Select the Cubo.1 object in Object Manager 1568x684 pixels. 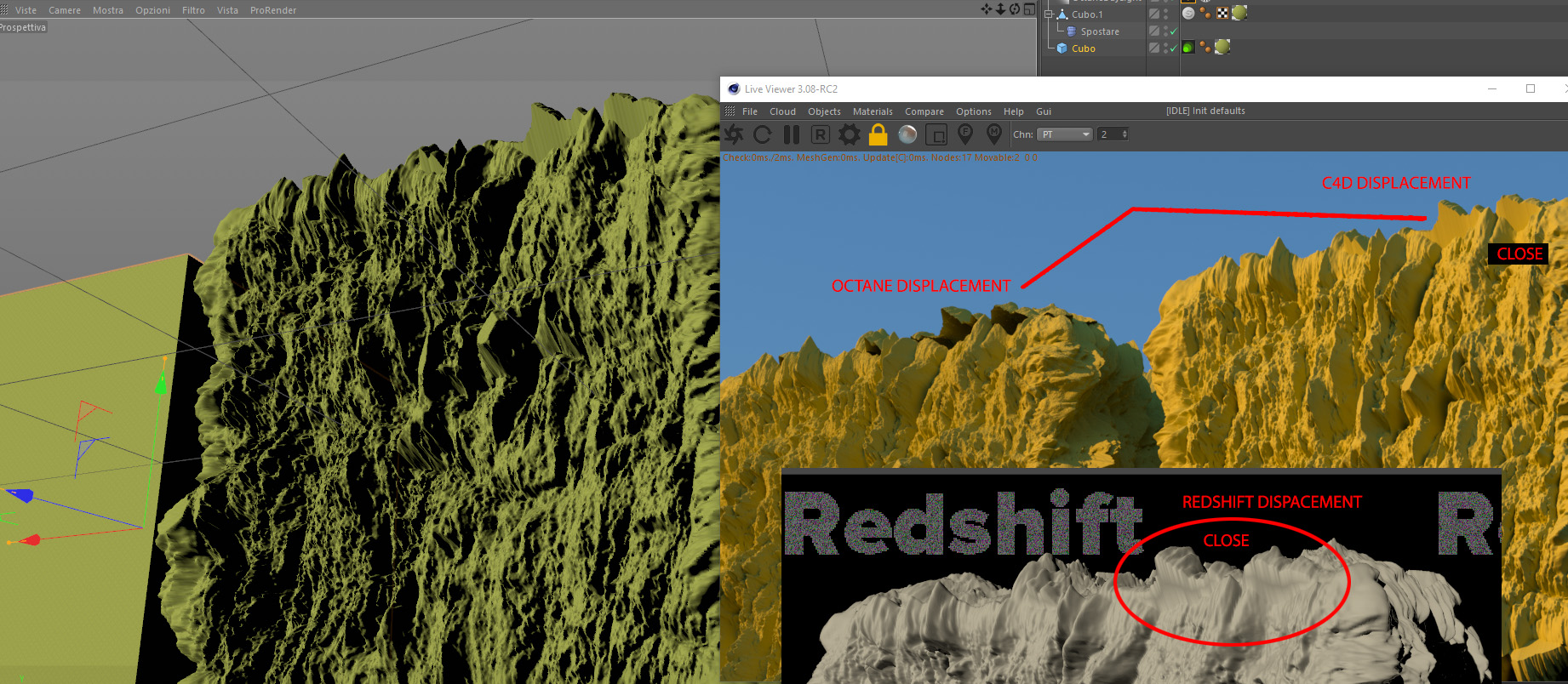1087,14
